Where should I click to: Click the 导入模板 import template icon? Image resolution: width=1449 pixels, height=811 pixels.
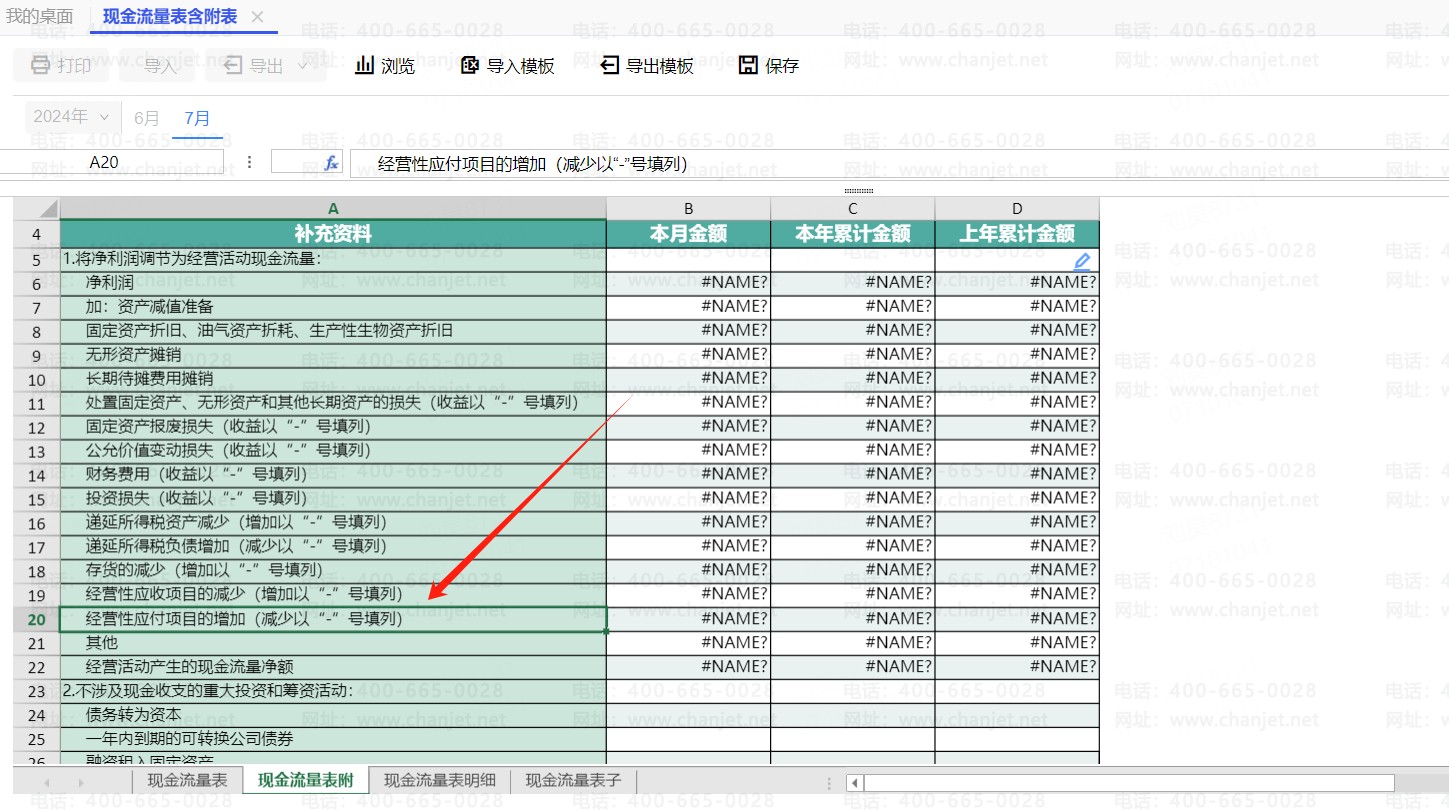pyautogui.click(x=470, y=66)
